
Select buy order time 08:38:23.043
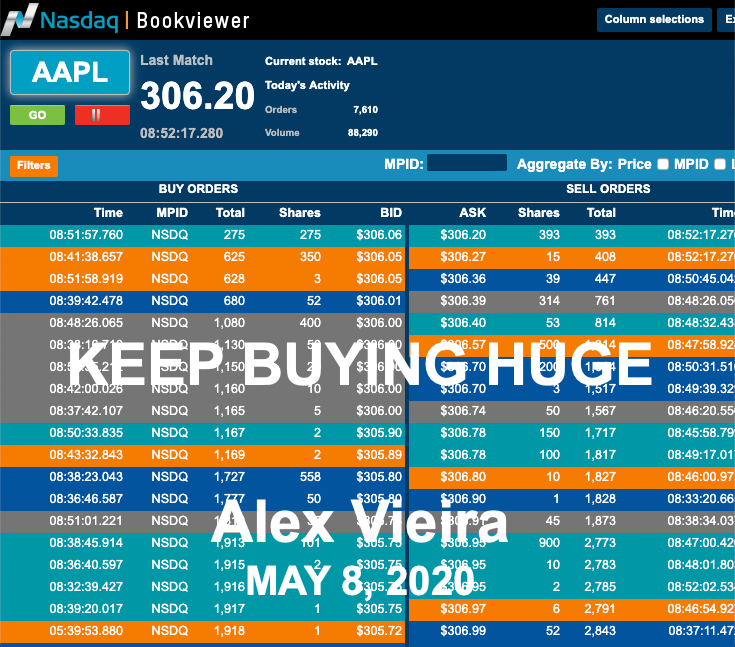click(x=86, y=477)
